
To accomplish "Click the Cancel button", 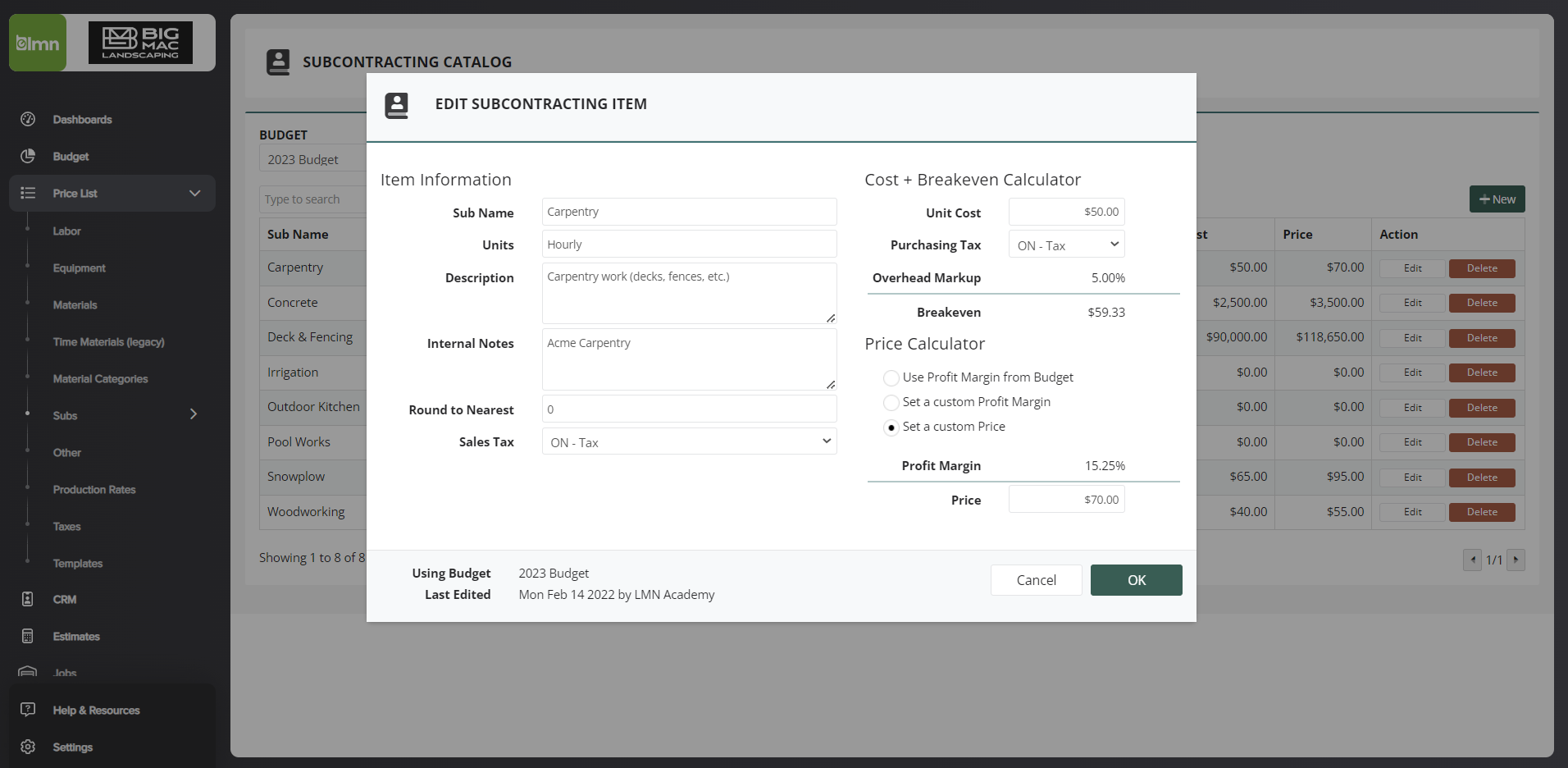I will point(1037,580).
